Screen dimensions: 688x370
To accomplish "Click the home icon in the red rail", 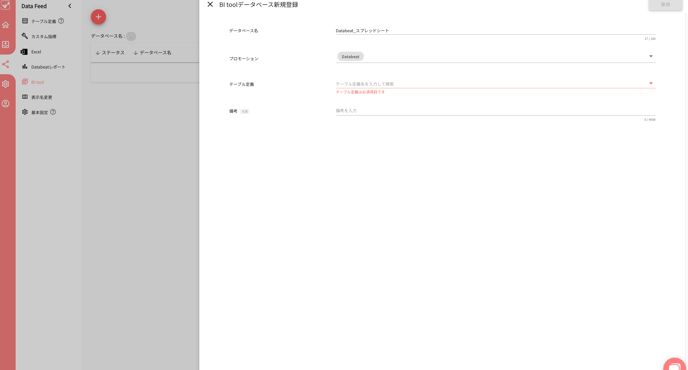I will click(6, 25).
